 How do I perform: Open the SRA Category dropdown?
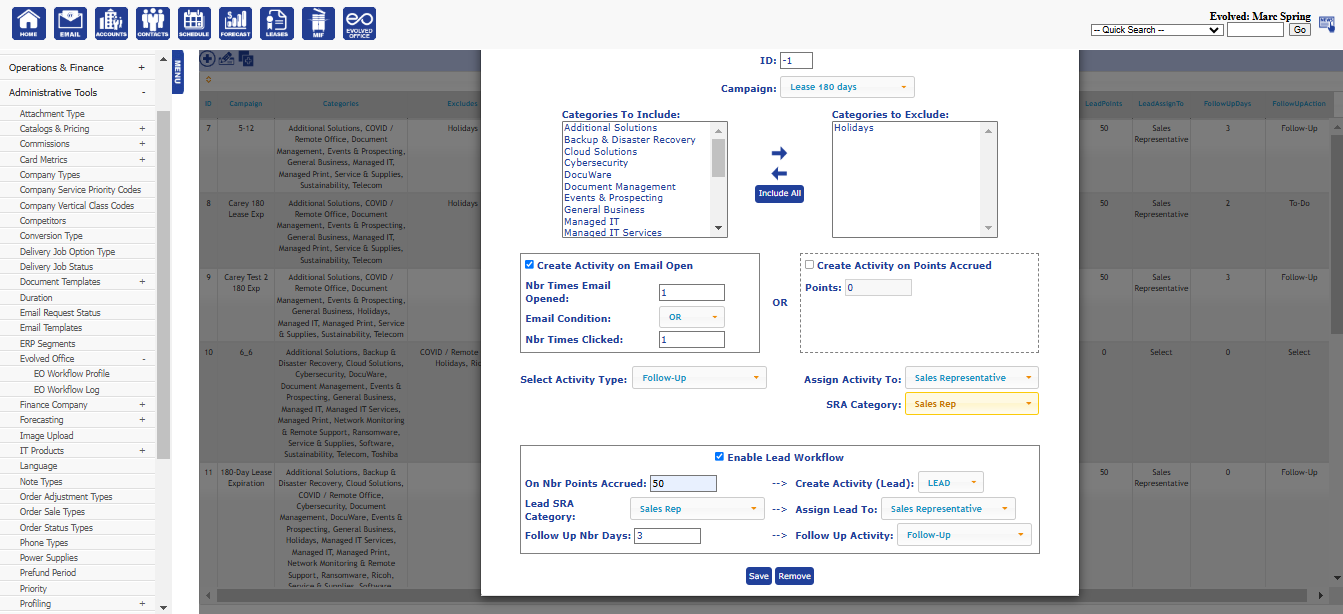click(972, 403)
